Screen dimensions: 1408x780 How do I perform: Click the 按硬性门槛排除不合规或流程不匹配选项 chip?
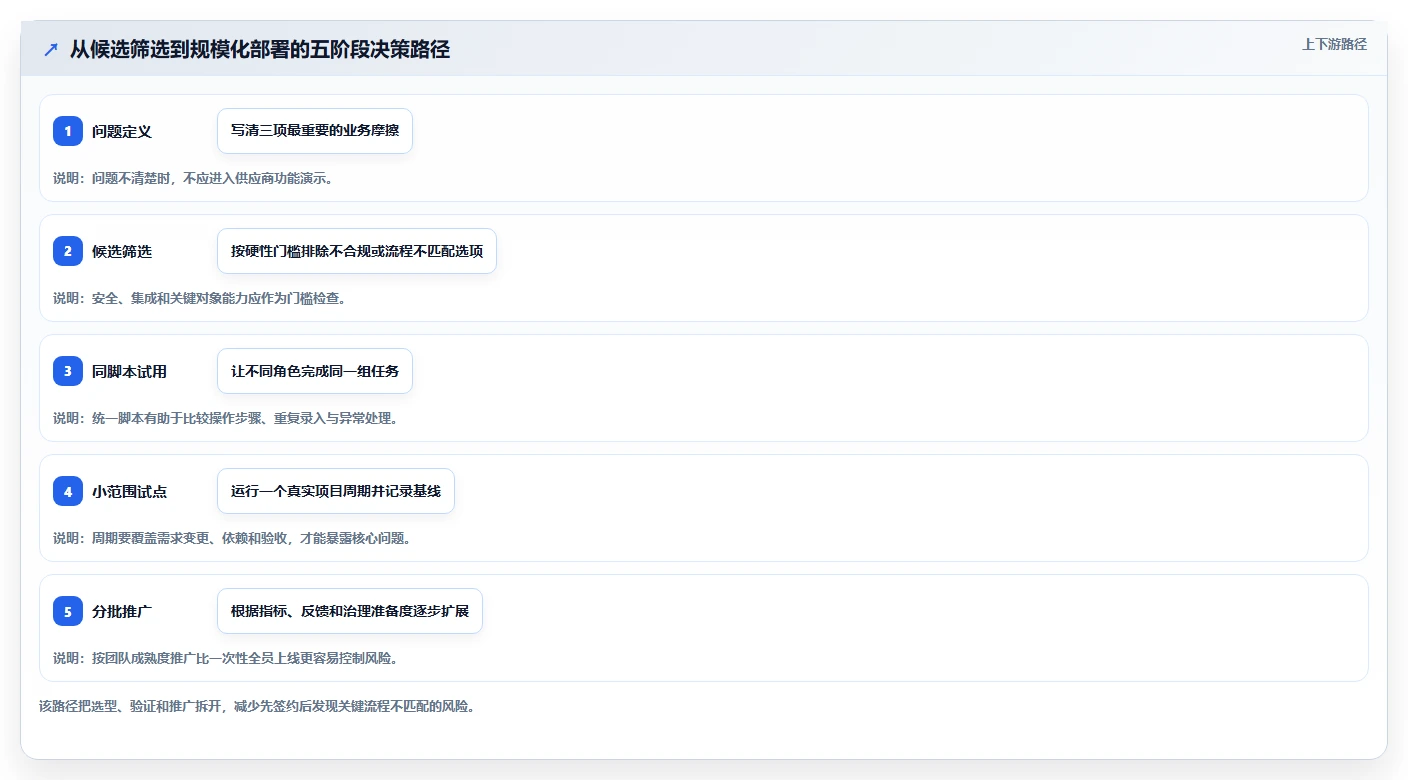(357, 251)
